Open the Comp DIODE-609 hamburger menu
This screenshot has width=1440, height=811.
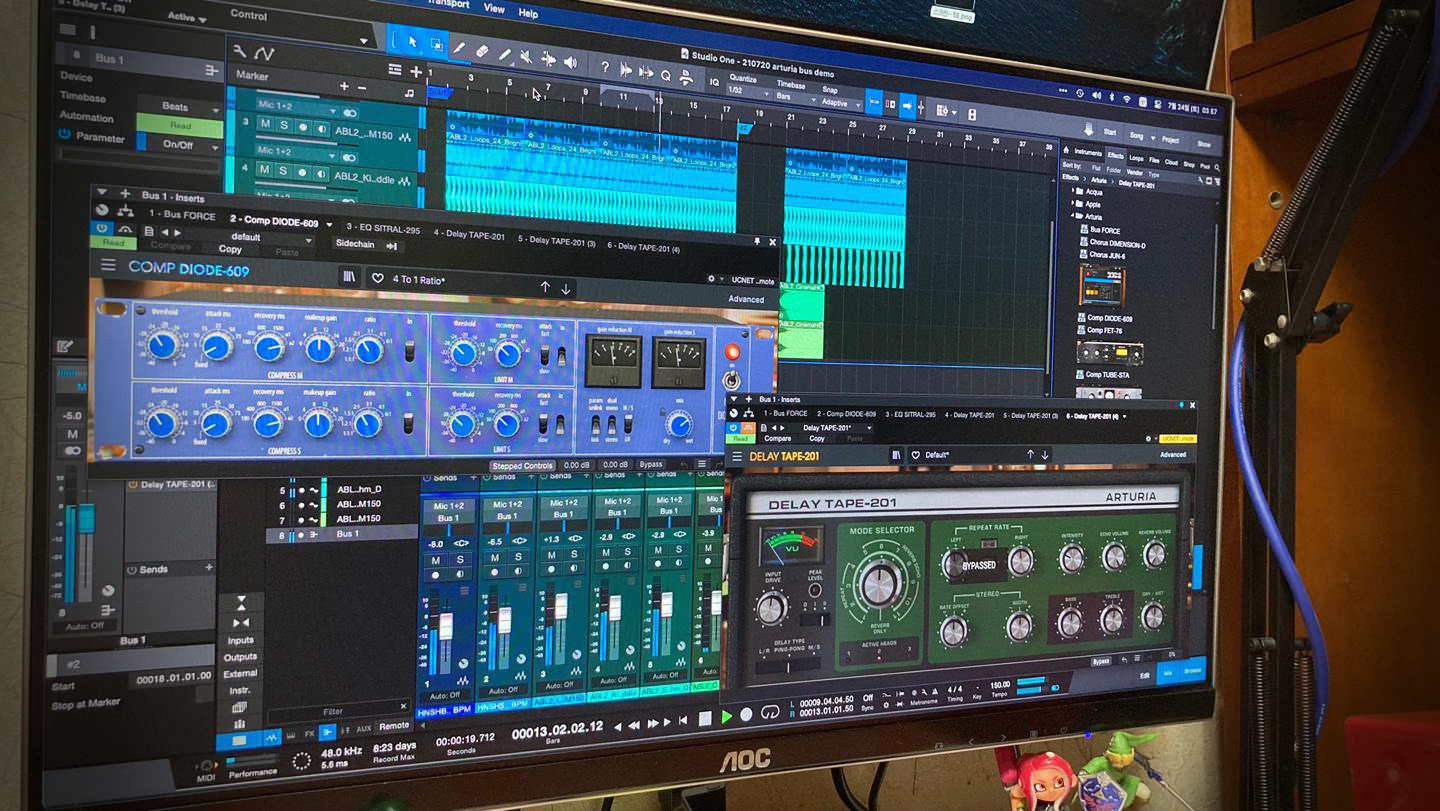[x=107, y=265]
